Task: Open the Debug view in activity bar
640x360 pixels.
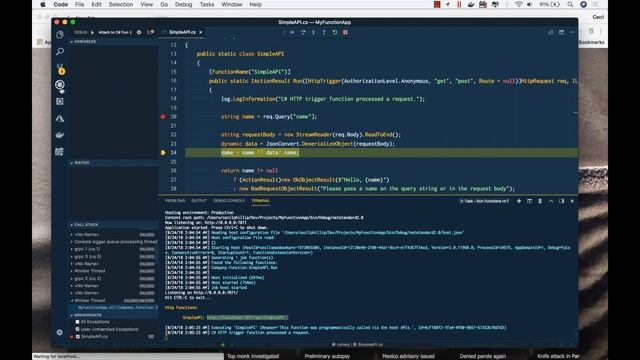Action: coord(60,85)
